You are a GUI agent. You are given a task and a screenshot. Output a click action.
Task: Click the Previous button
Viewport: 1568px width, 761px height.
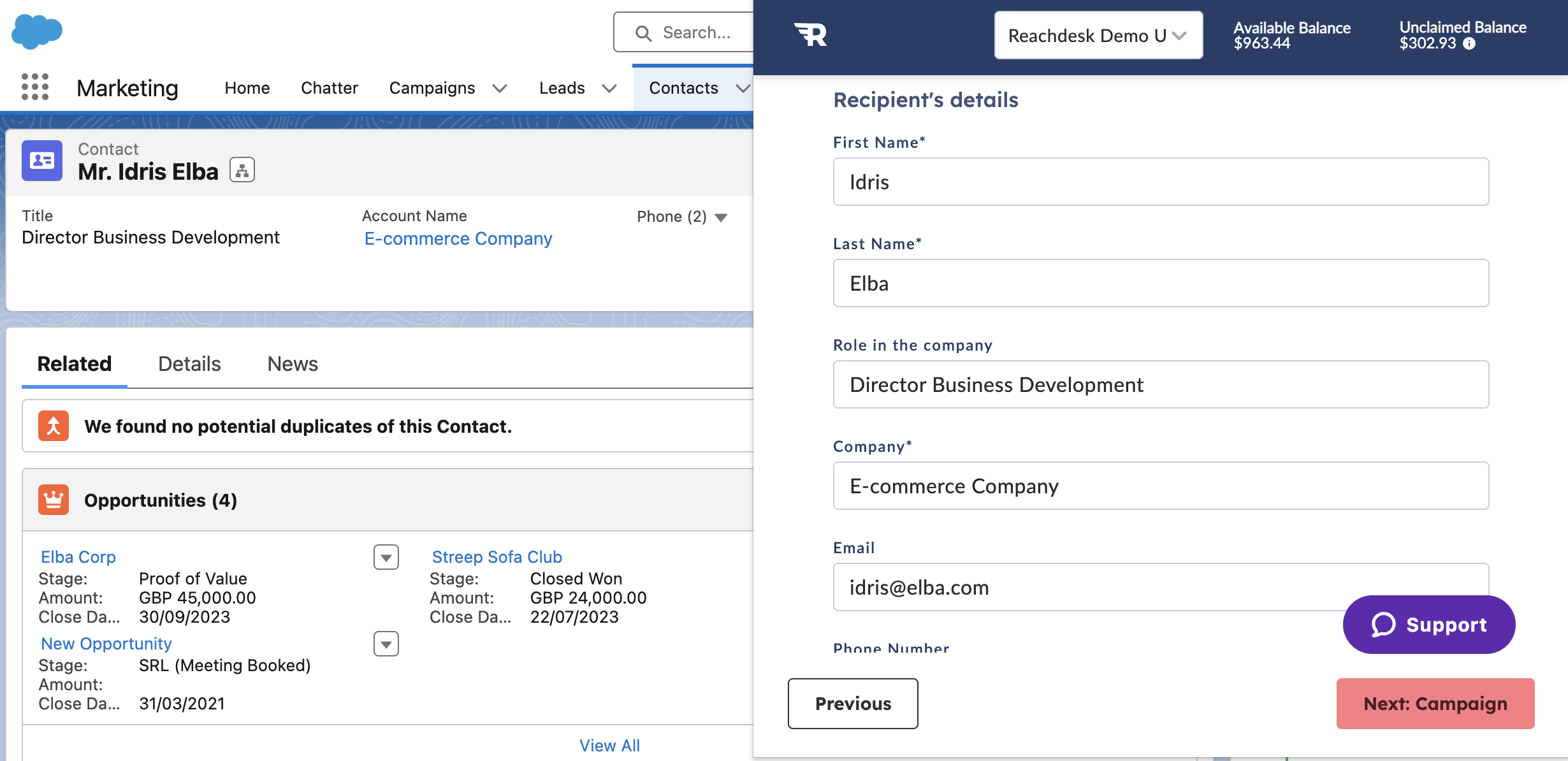coord(853,704)
